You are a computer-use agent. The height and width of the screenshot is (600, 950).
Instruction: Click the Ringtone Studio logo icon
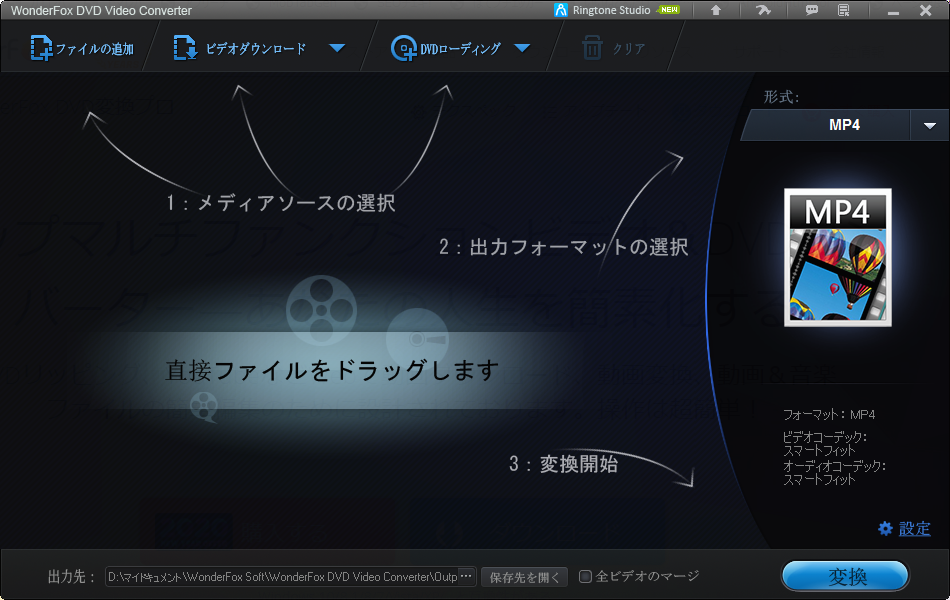click(x=561, y=10)
